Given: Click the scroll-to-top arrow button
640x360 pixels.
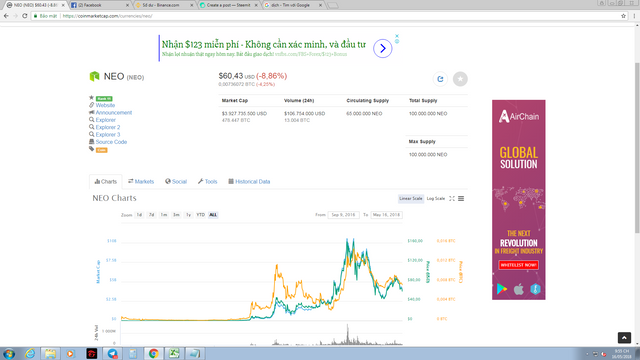Looking at the screenshot, I should coord(624,338).
